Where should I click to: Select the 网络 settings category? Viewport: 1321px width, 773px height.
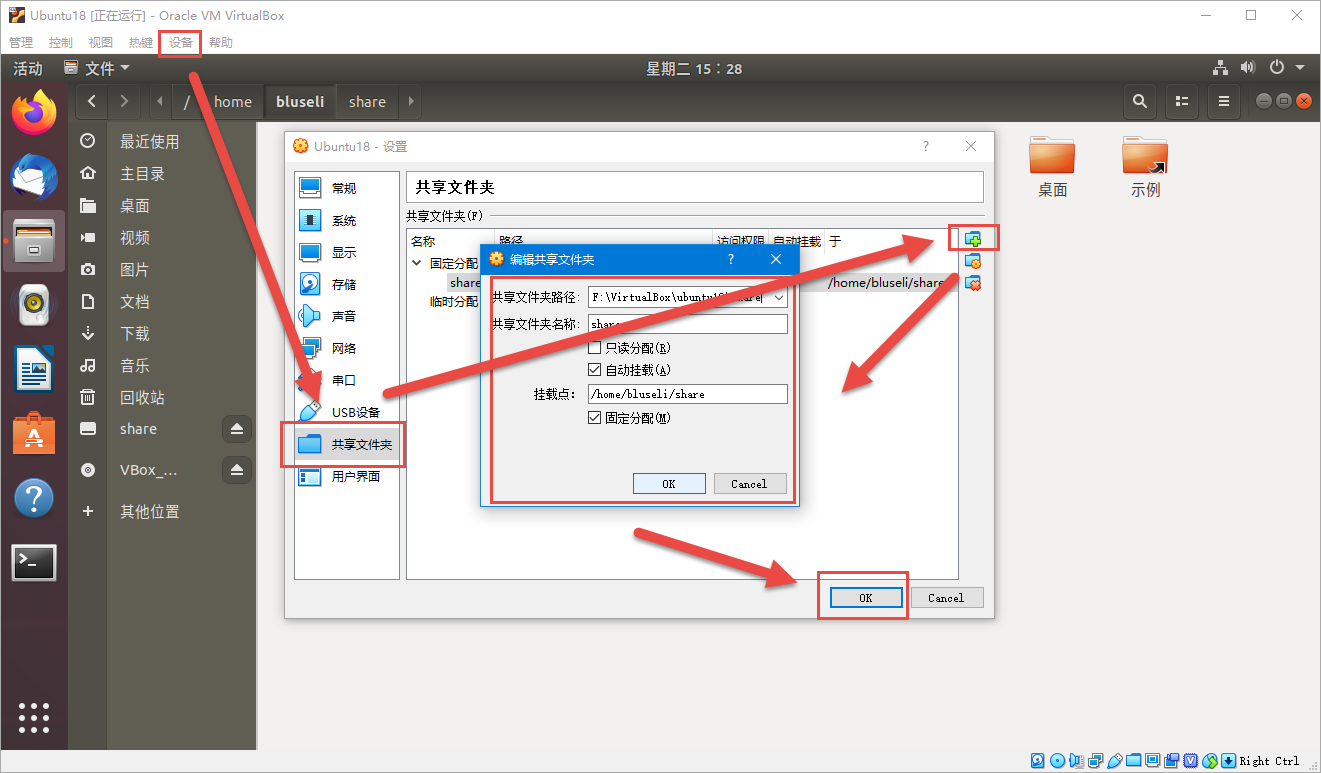point(347,348)
